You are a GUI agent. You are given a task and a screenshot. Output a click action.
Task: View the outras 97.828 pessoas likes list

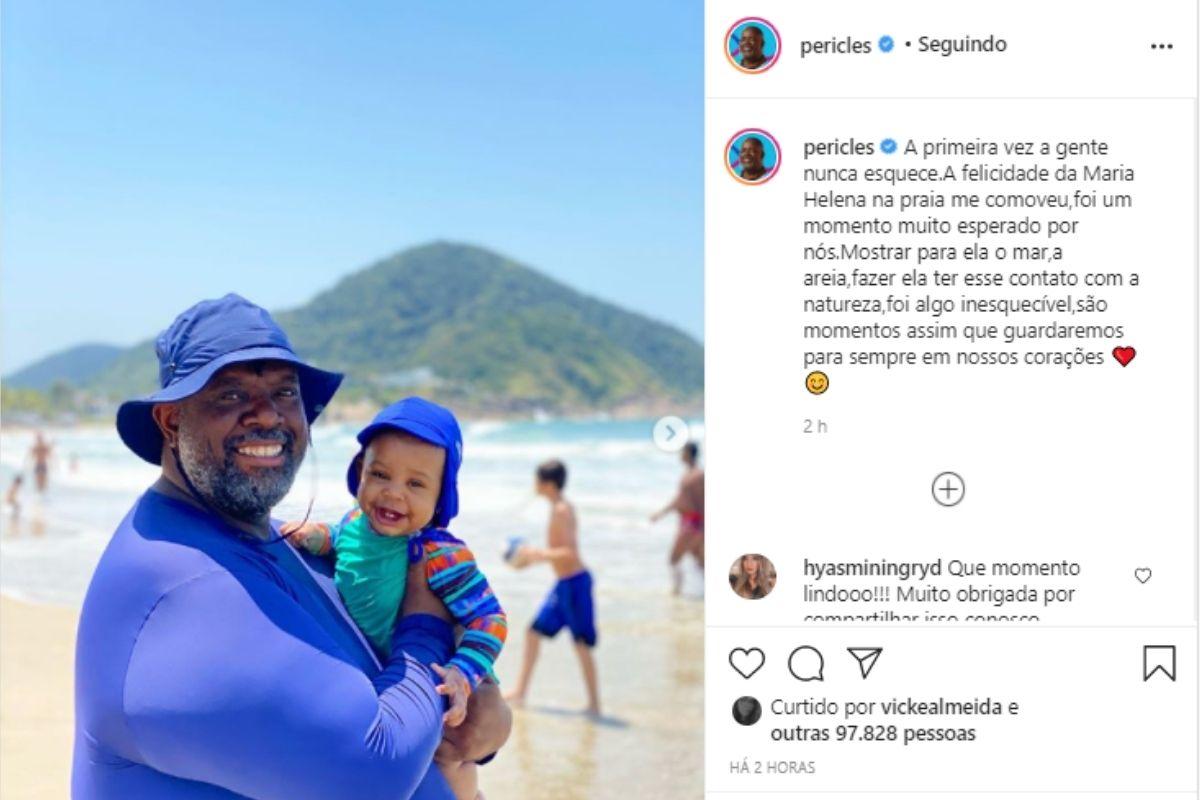click(x=873, y=734)
